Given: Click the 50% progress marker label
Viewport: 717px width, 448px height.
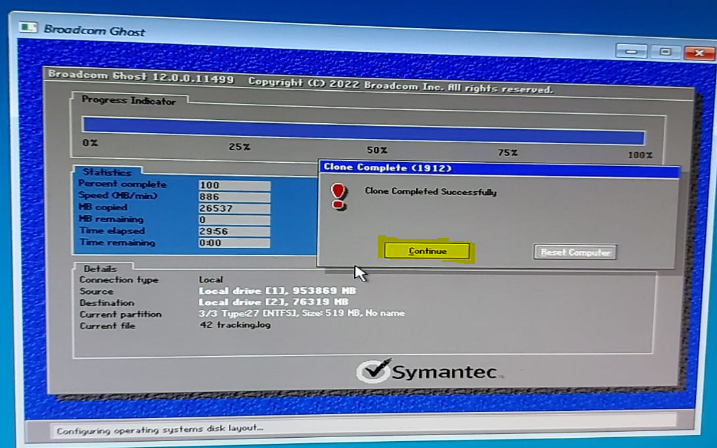Looking at the screenshot, I should coord(377,150).
